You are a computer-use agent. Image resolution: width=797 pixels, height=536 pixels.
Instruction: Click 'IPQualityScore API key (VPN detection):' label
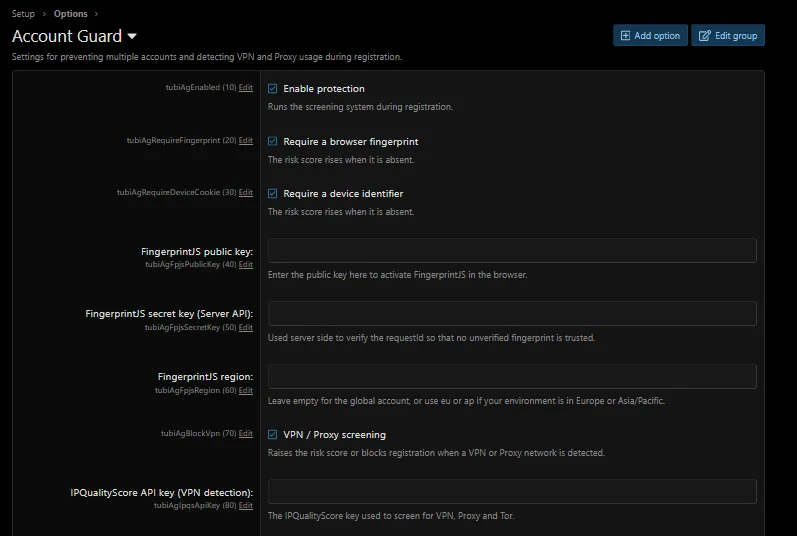tap(162, 492)
